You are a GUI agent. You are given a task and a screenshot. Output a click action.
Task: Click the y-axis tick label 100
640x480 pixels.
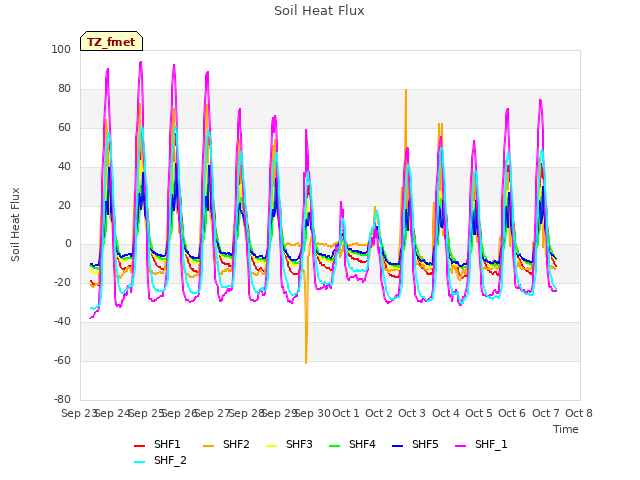(61, 49)
